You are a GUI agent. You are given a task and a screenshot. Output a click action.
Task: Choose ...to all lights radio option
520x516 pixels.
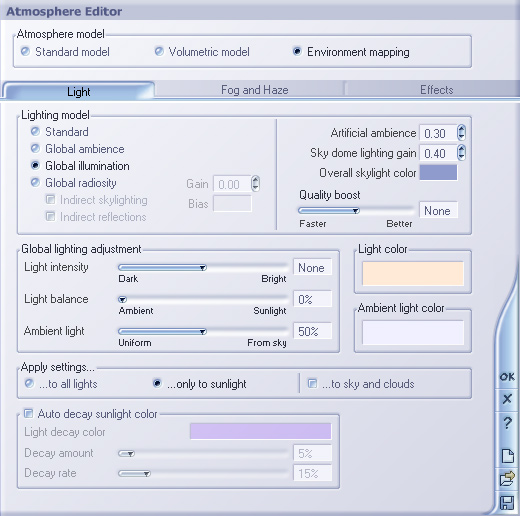(x=29, y=384)
